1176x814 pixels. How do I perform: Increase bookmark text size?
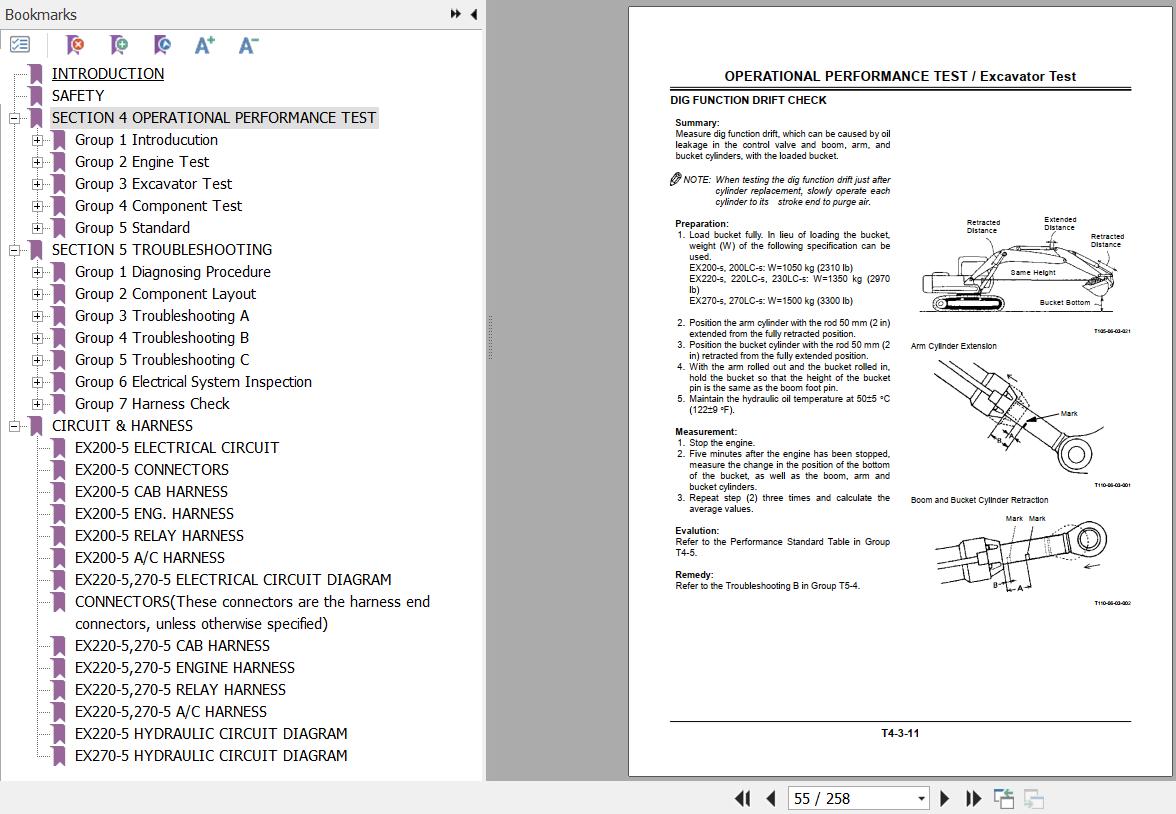(205, 45)
